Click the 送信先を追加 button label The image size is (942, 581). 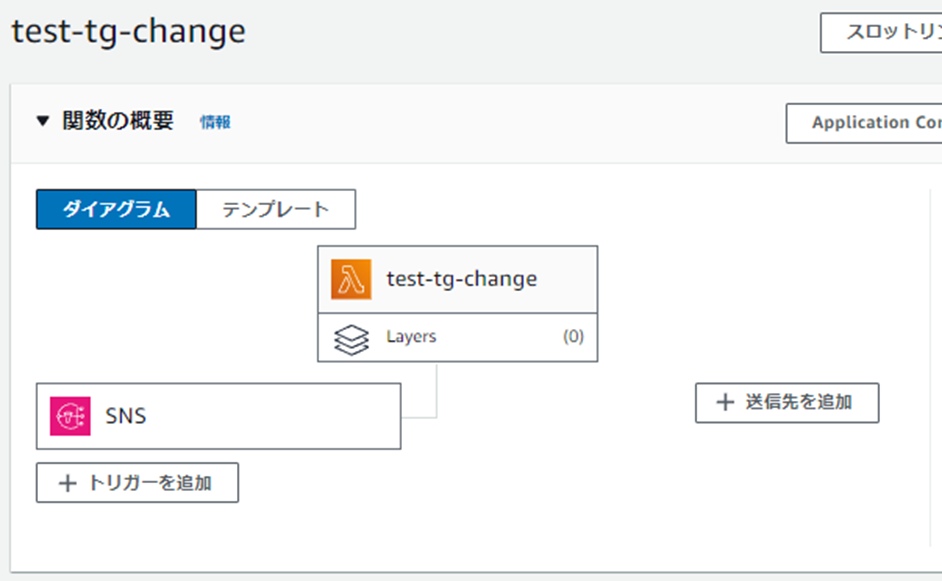798,402
